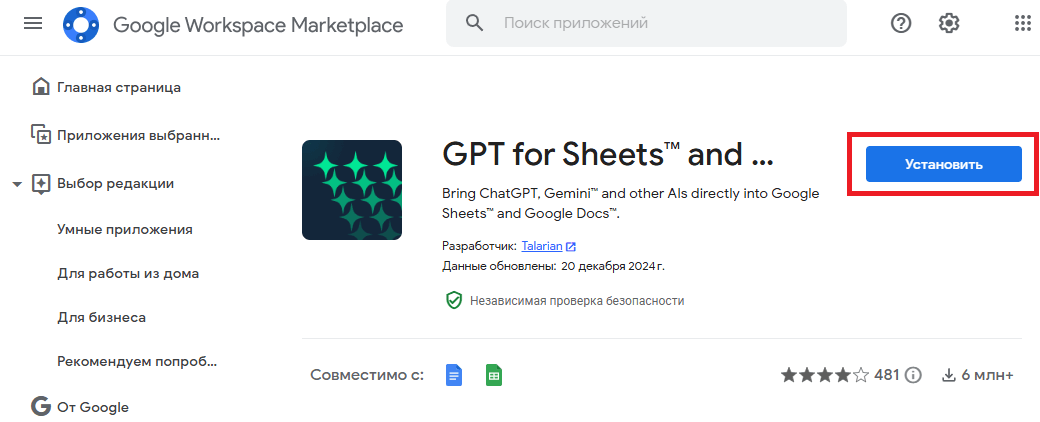Go to Главная страница
Image resolution: width=1040 pixels, height=422 pixels.
[x=118, y=87]
